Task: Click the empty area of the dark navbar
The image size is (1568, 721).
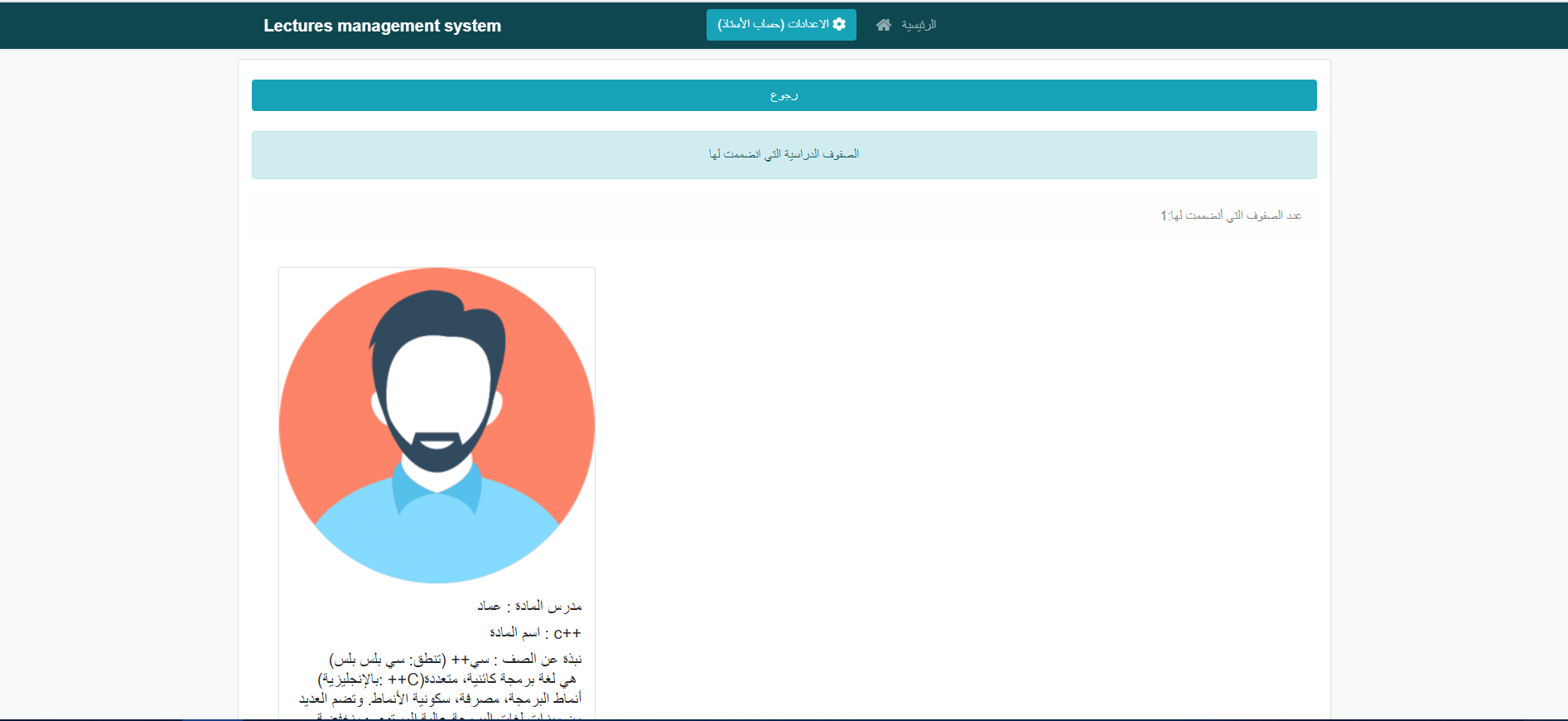Action: [1242, 25]
